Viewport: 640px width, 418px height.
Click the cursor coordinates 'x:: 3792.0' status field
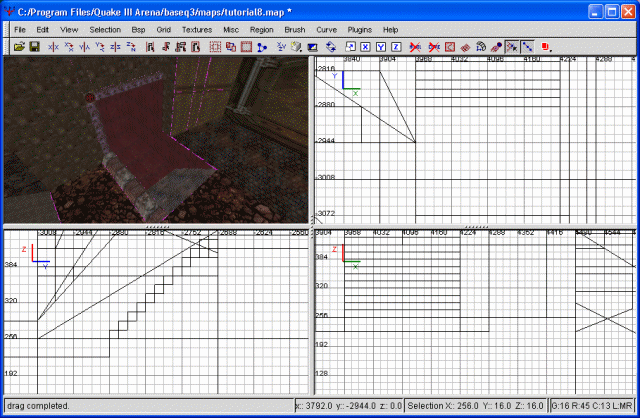pyautogui.click(x=349, y=406)
